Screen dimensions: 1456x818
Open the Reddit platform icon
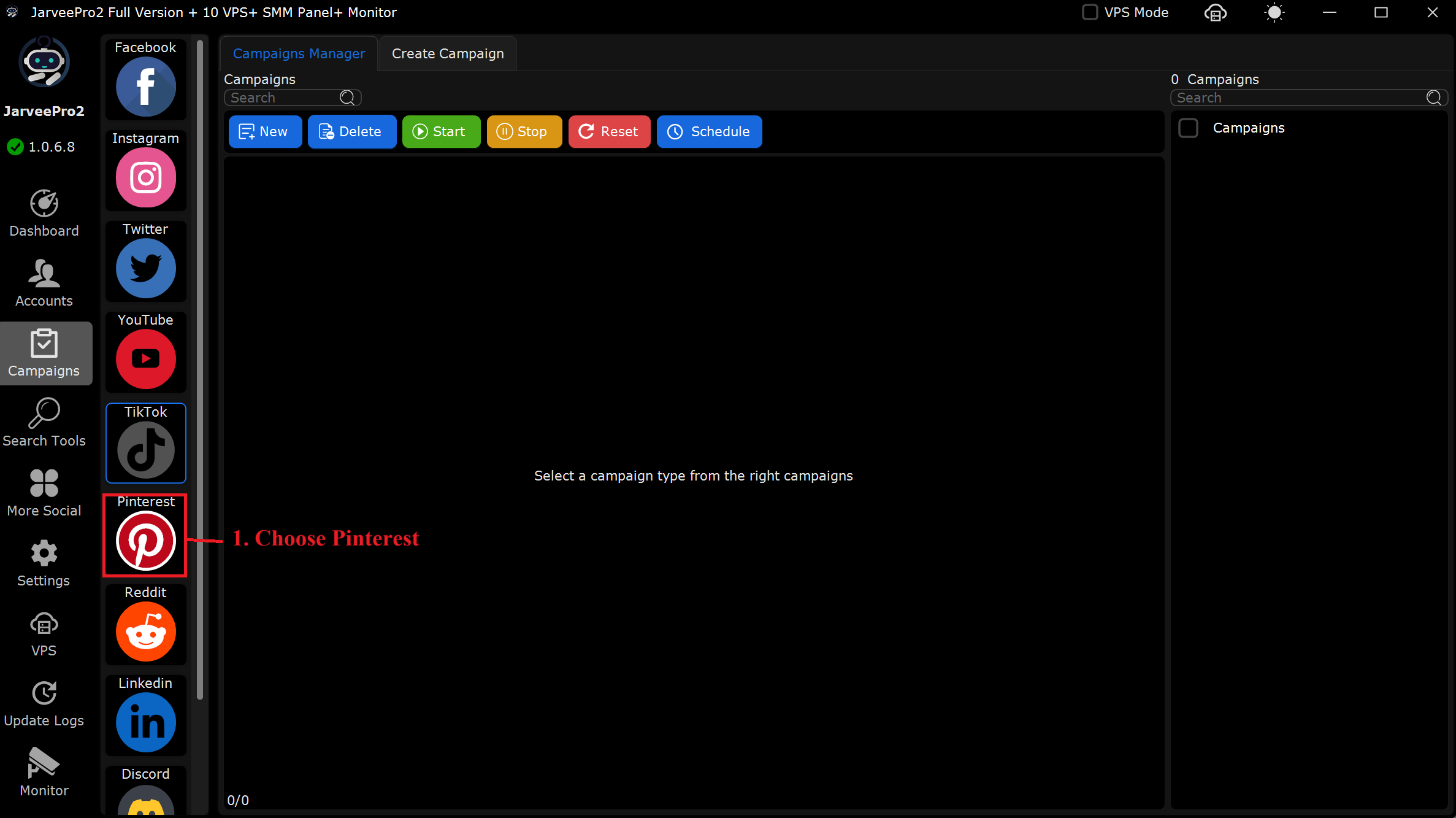pyautogui.click(x=145, y=631)
